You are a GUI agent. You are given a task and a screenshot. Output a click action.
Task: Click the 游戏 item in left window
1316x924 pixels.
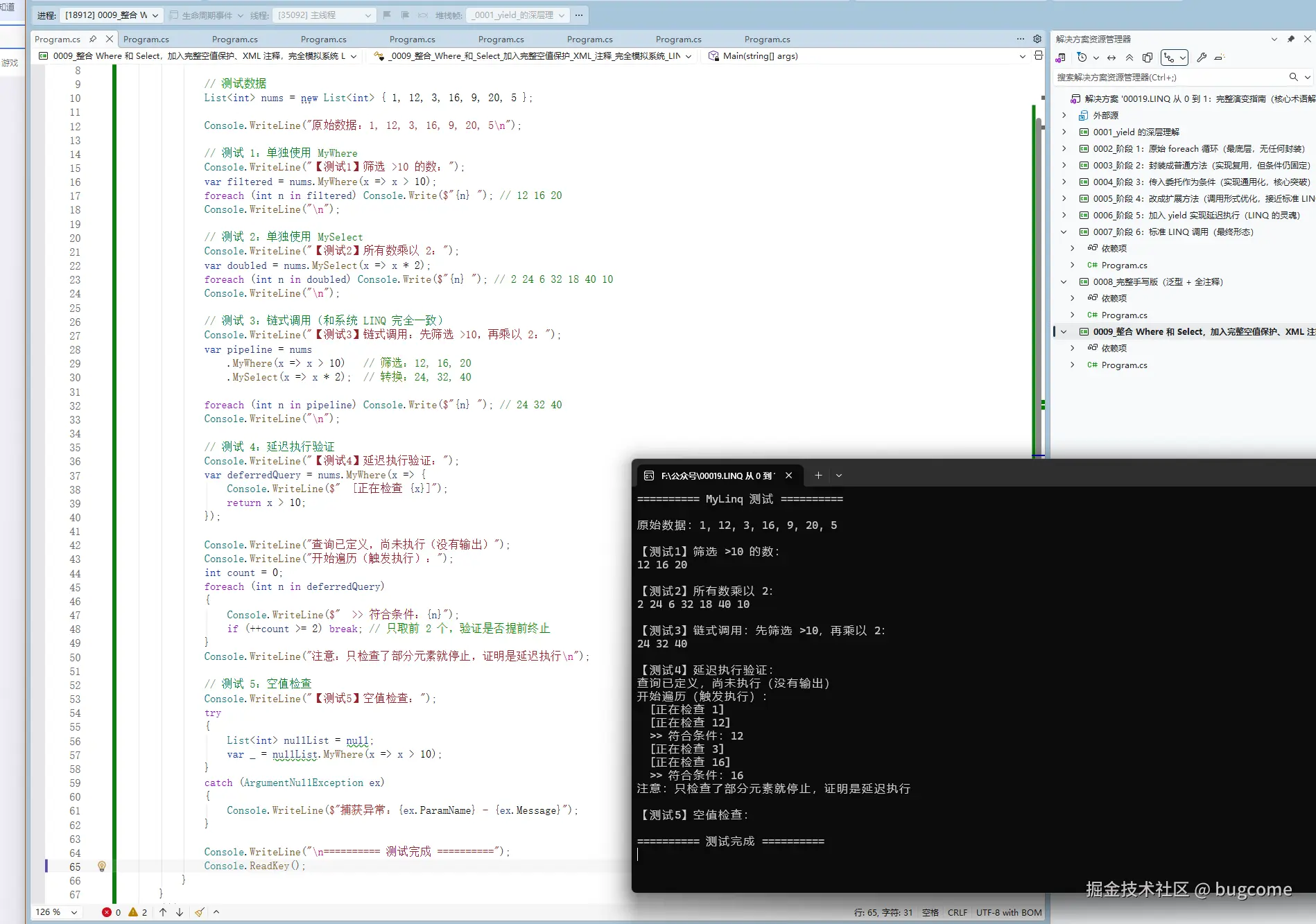coord(10,63)
